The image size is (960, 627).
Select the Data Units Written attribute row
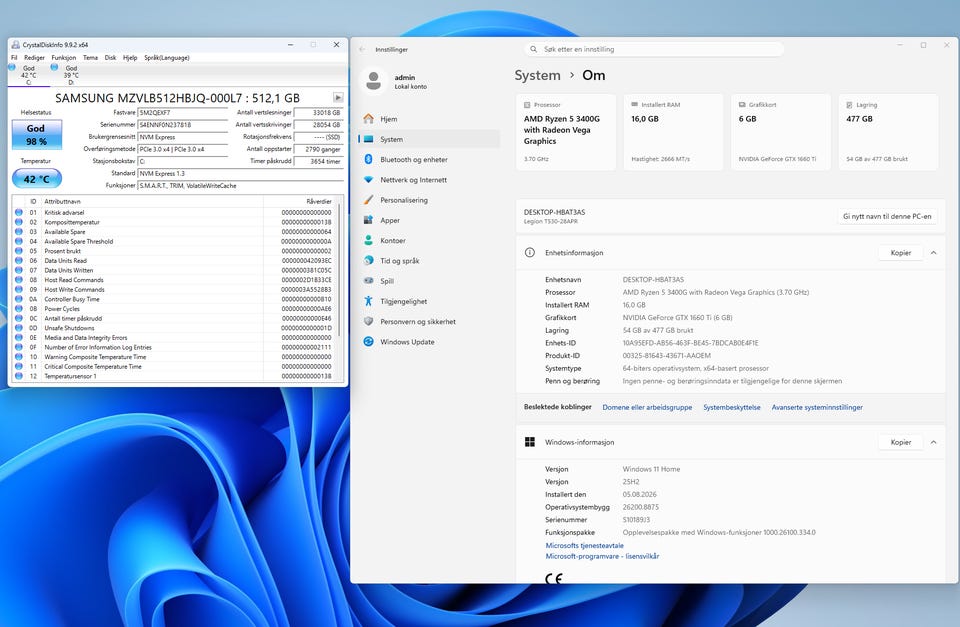click(174, 270)
